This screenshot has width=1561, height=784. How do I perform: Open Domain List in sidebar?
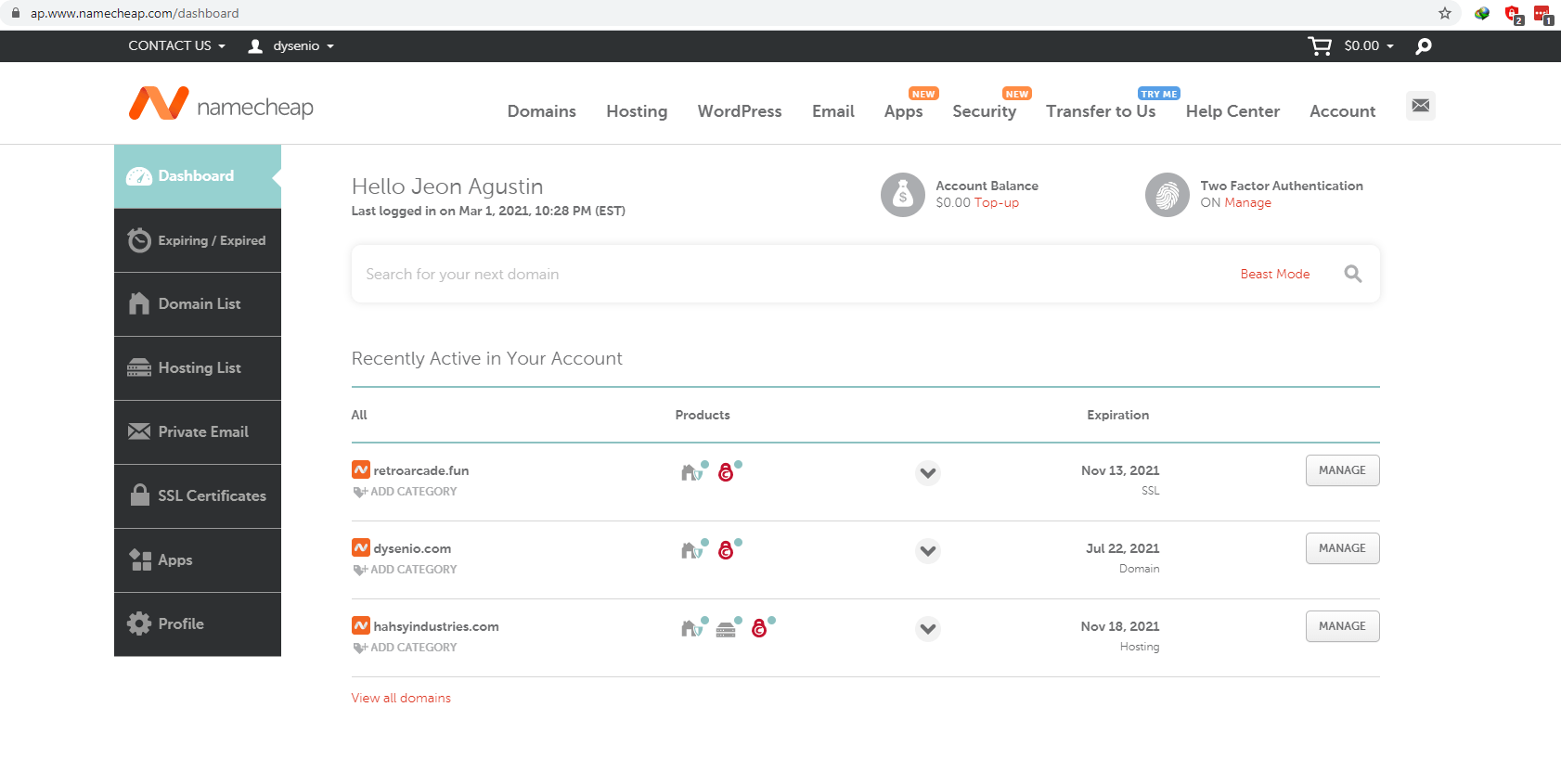(x=198, y=304)
